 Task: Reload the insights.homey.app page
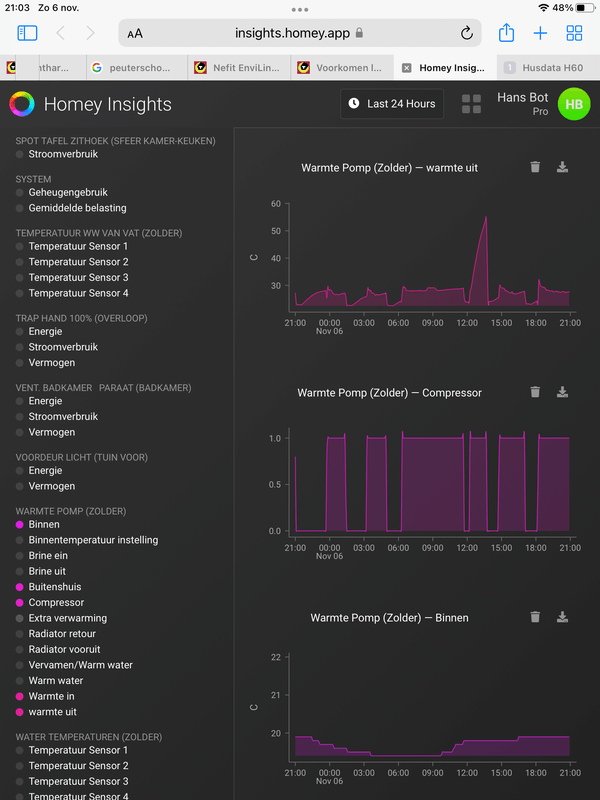[466, 33]
